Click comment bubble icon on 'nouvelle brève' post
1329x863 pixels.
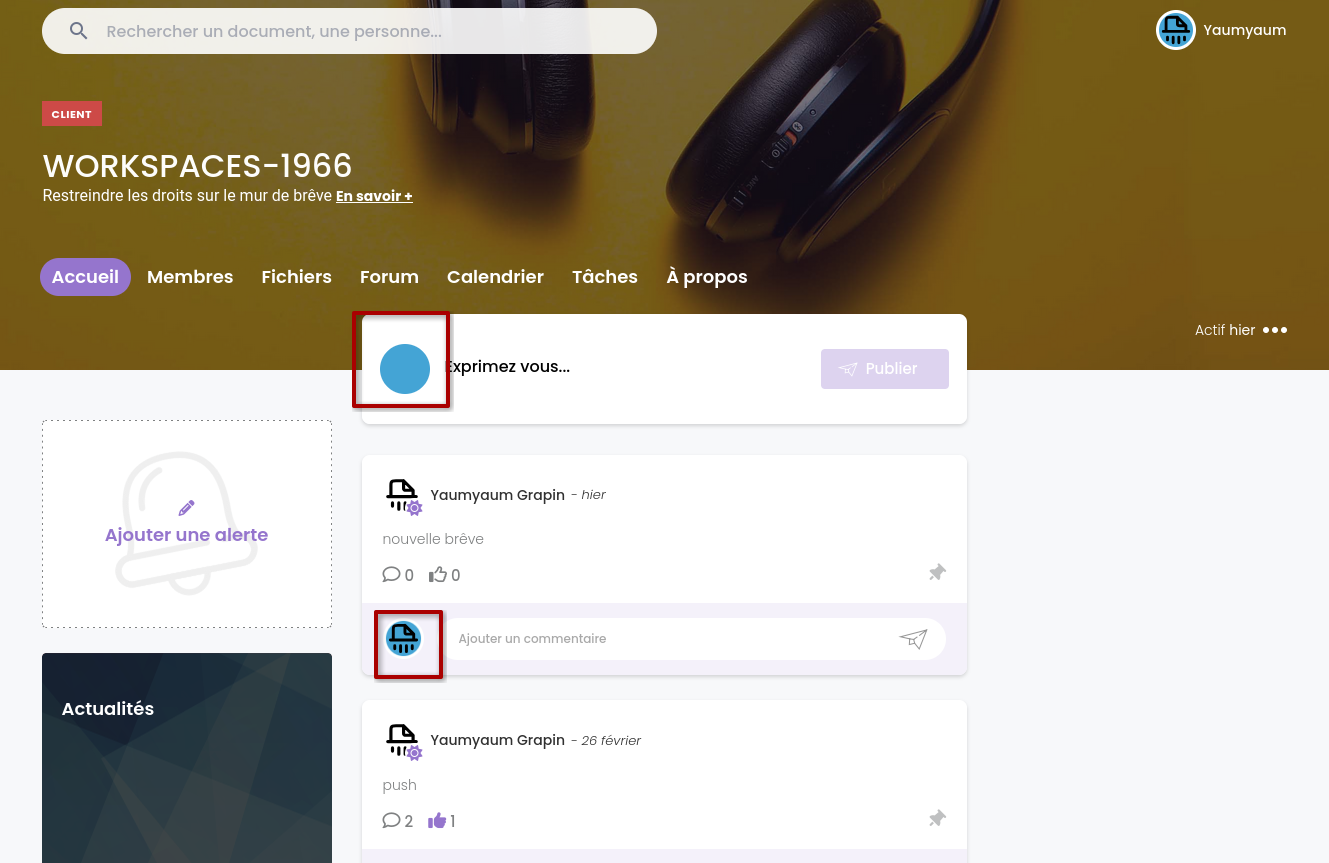point(391,574)
